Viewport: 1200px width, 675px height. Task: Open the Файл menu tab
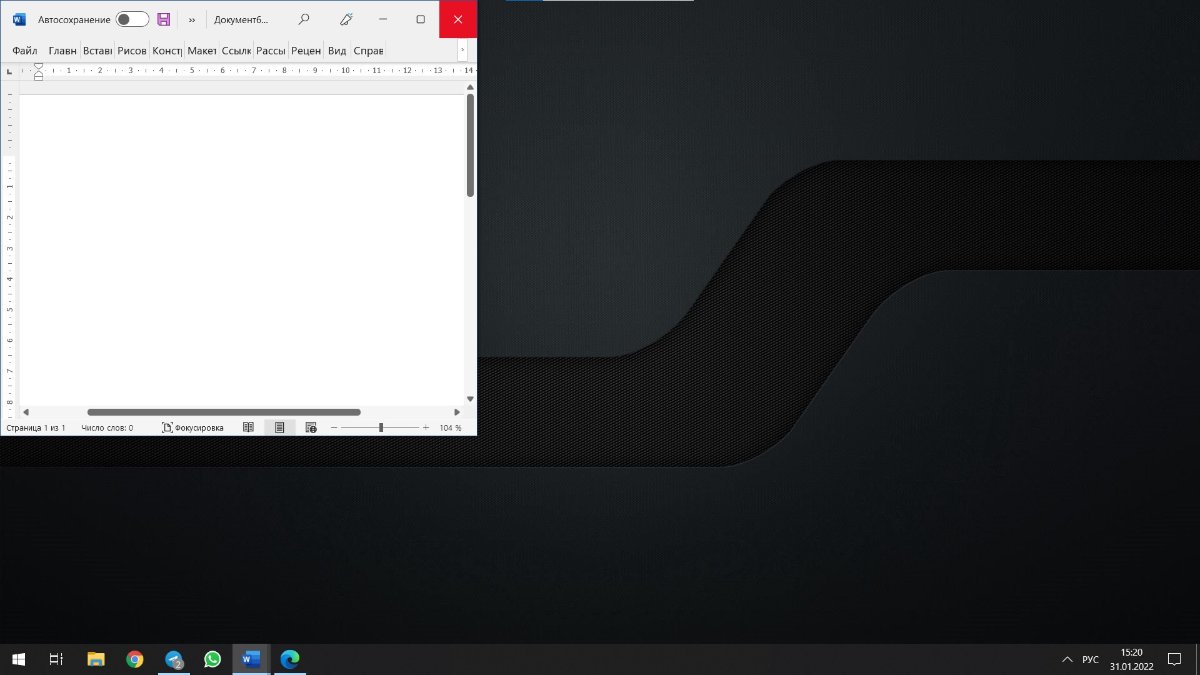point(25,51)
